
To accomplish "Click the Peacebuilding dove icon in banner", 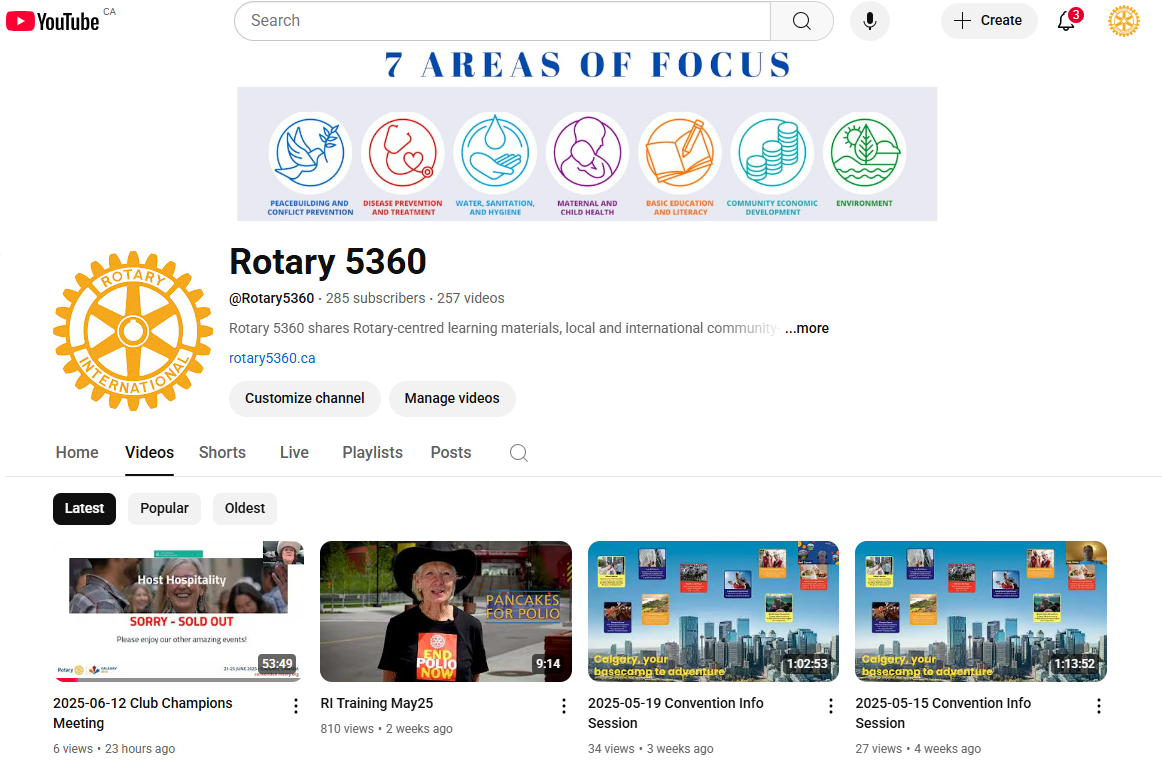I will coord(310,153).
